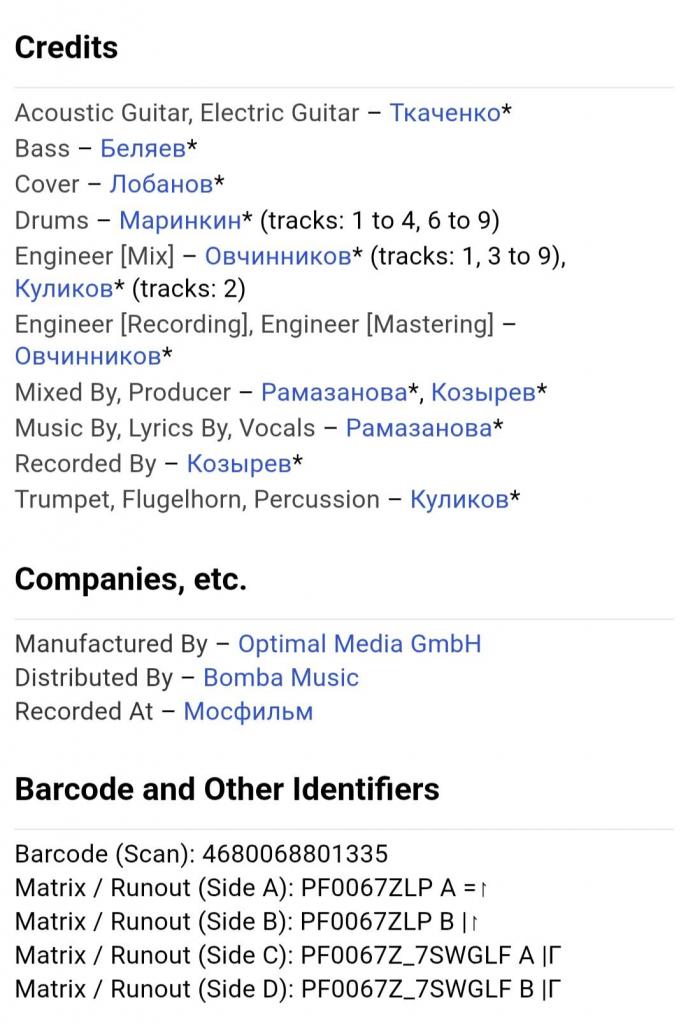Click the Barcode and Other Identifiers heading

click(x=227, y=790)
